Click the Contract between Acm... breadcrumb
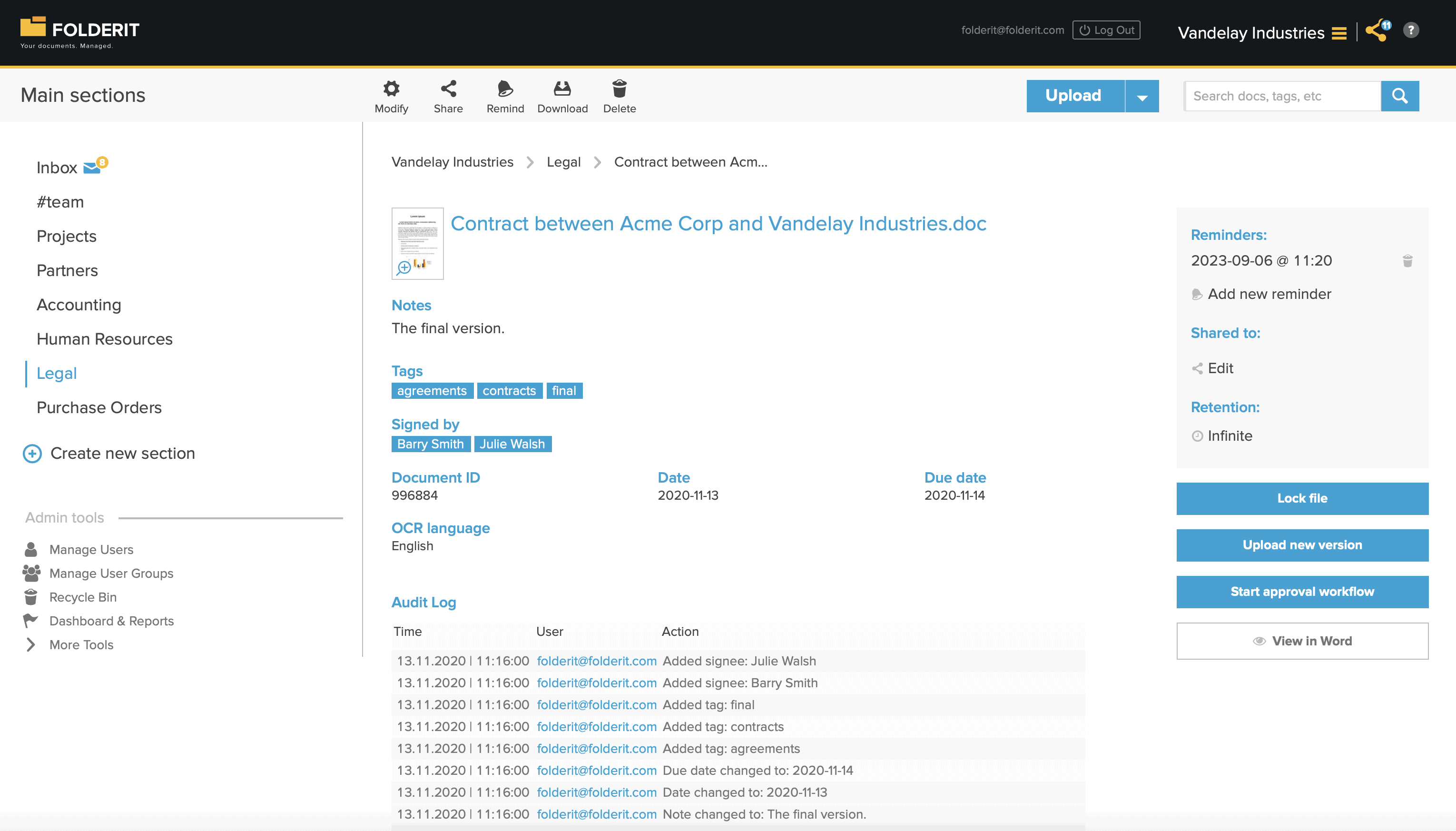The height and width of the screenshot is (831, 1456). (690, 162)
